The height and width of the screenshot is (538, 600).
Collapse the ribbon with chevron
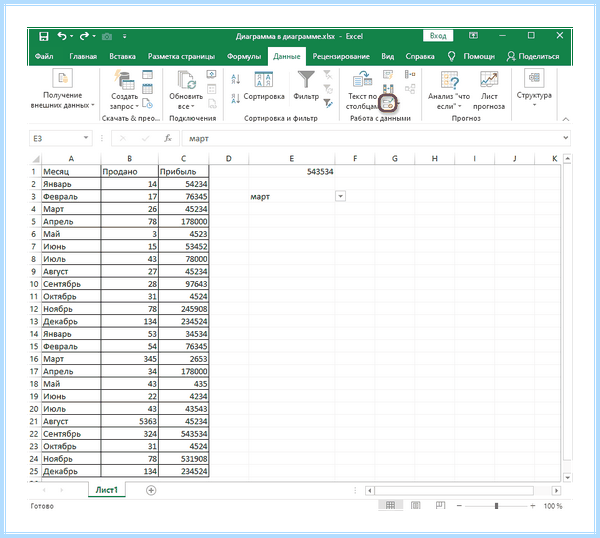click(566, 120)
